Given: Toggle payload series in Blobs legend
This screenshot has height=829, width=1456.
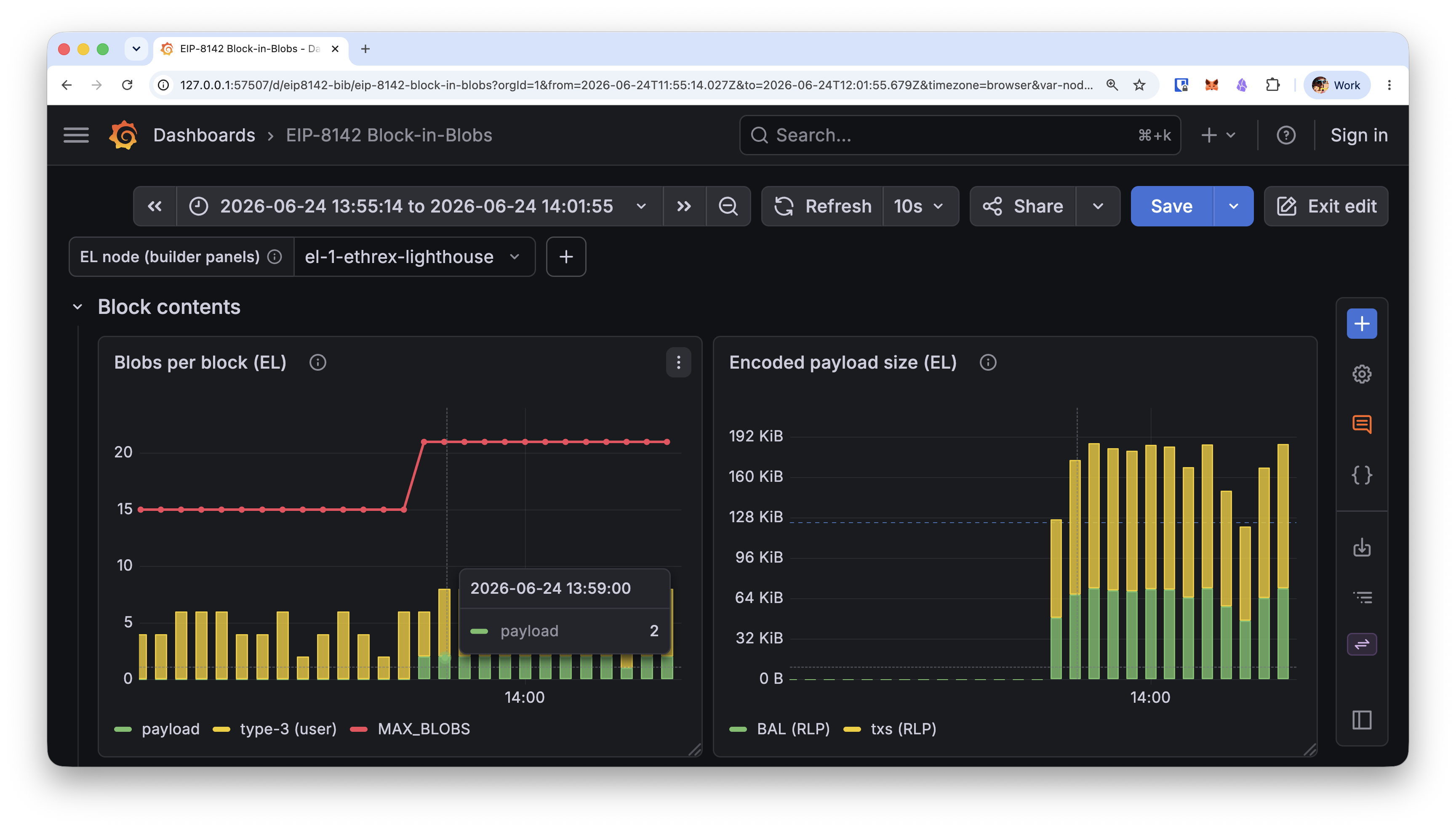Looking at the screenshot, I should [x=171, y=729].
